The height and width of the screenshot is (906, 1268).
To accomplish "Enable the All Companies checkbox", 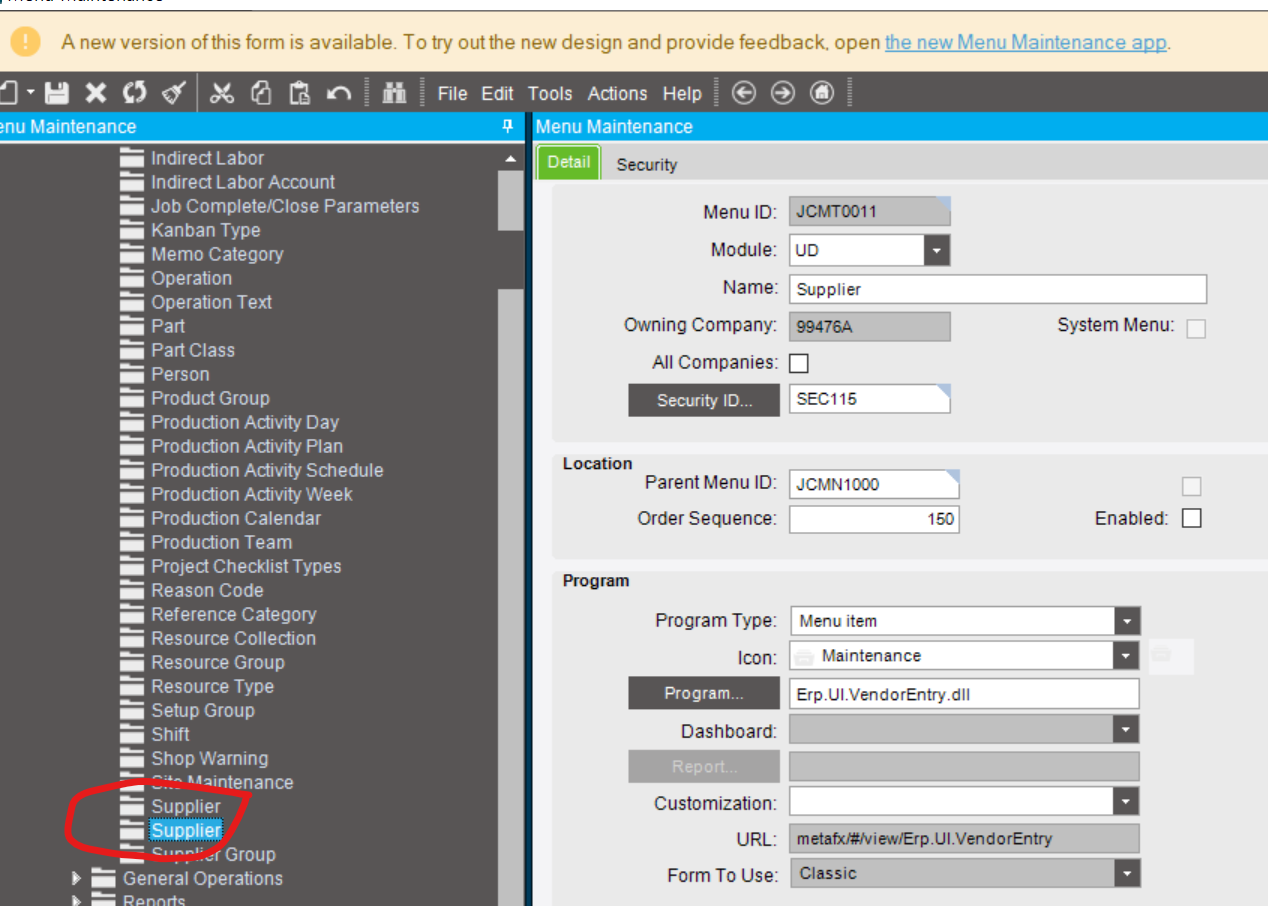I will (798, 363).
